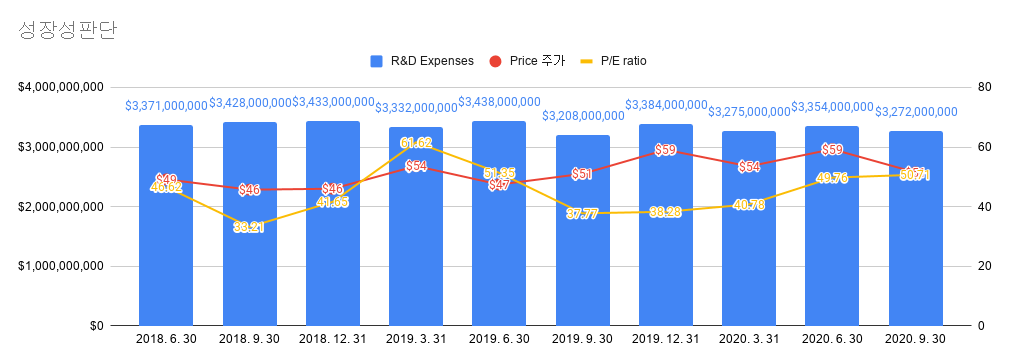This screenshot has height=364, width=1017.
Task: Click the red Price 주가 legend marker
Action: [496, 62]
